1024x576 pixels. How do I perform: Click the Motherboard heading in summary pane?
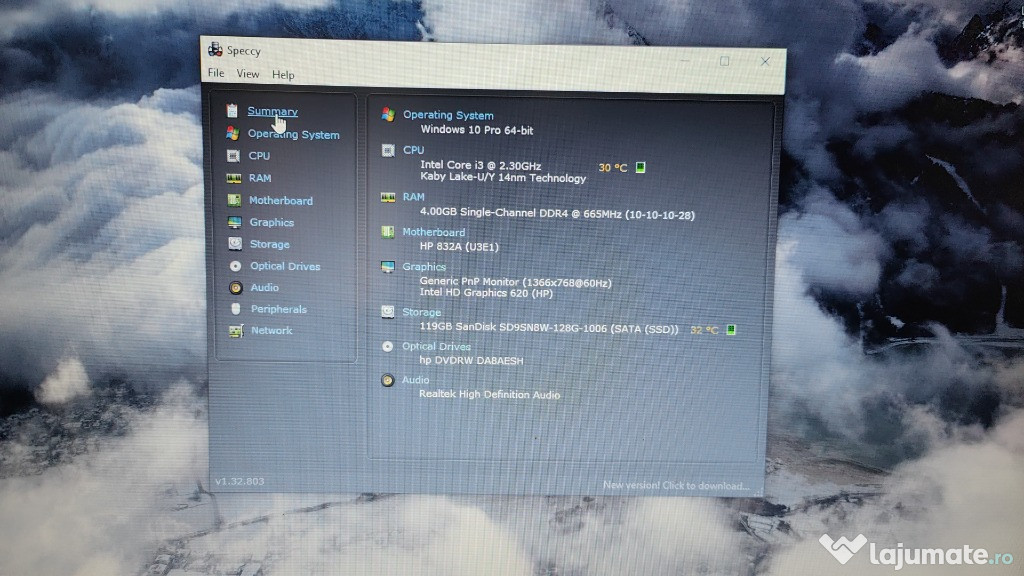[433, 232]
